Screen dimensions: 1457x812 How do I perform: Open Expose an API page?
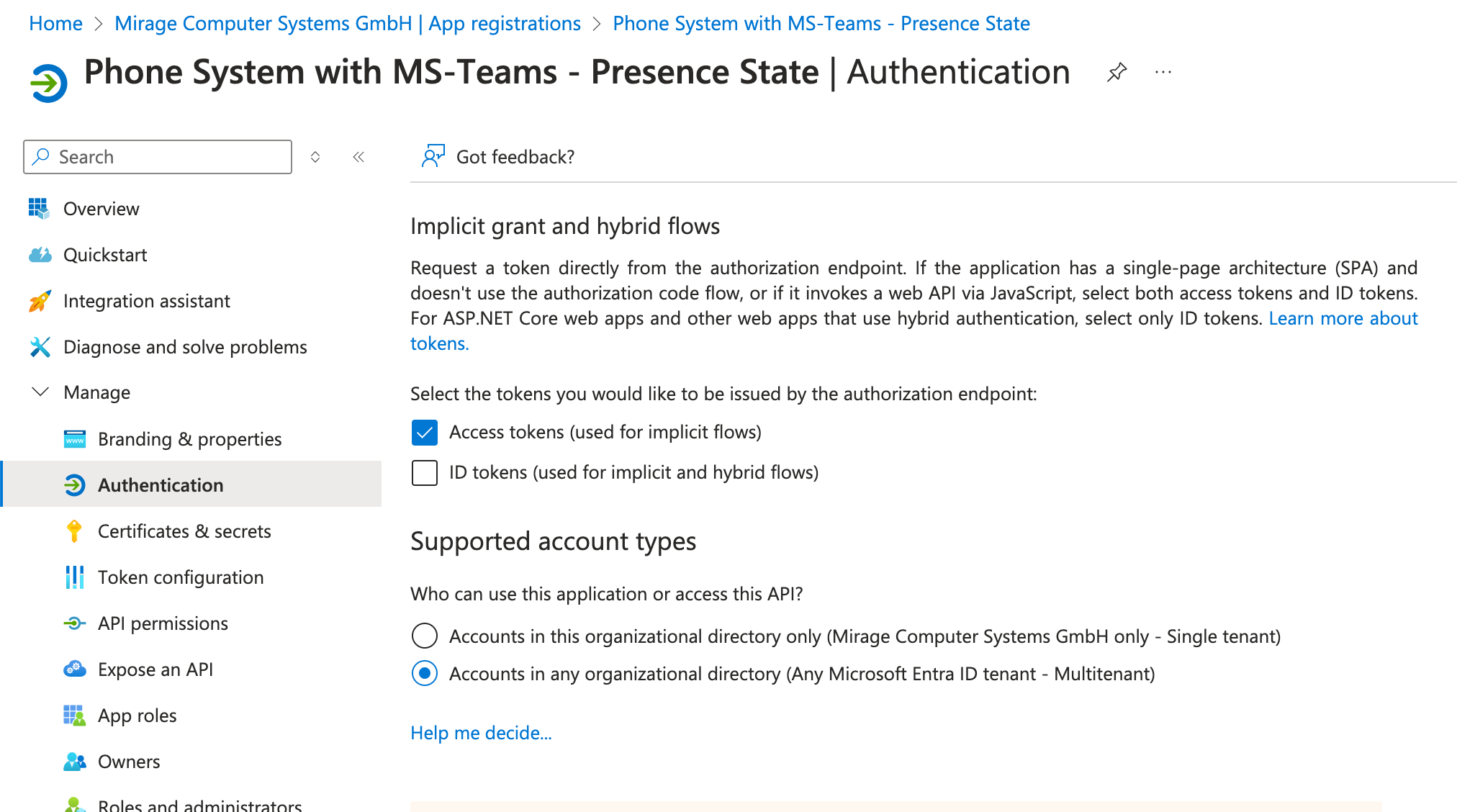[x=155, y=669]
